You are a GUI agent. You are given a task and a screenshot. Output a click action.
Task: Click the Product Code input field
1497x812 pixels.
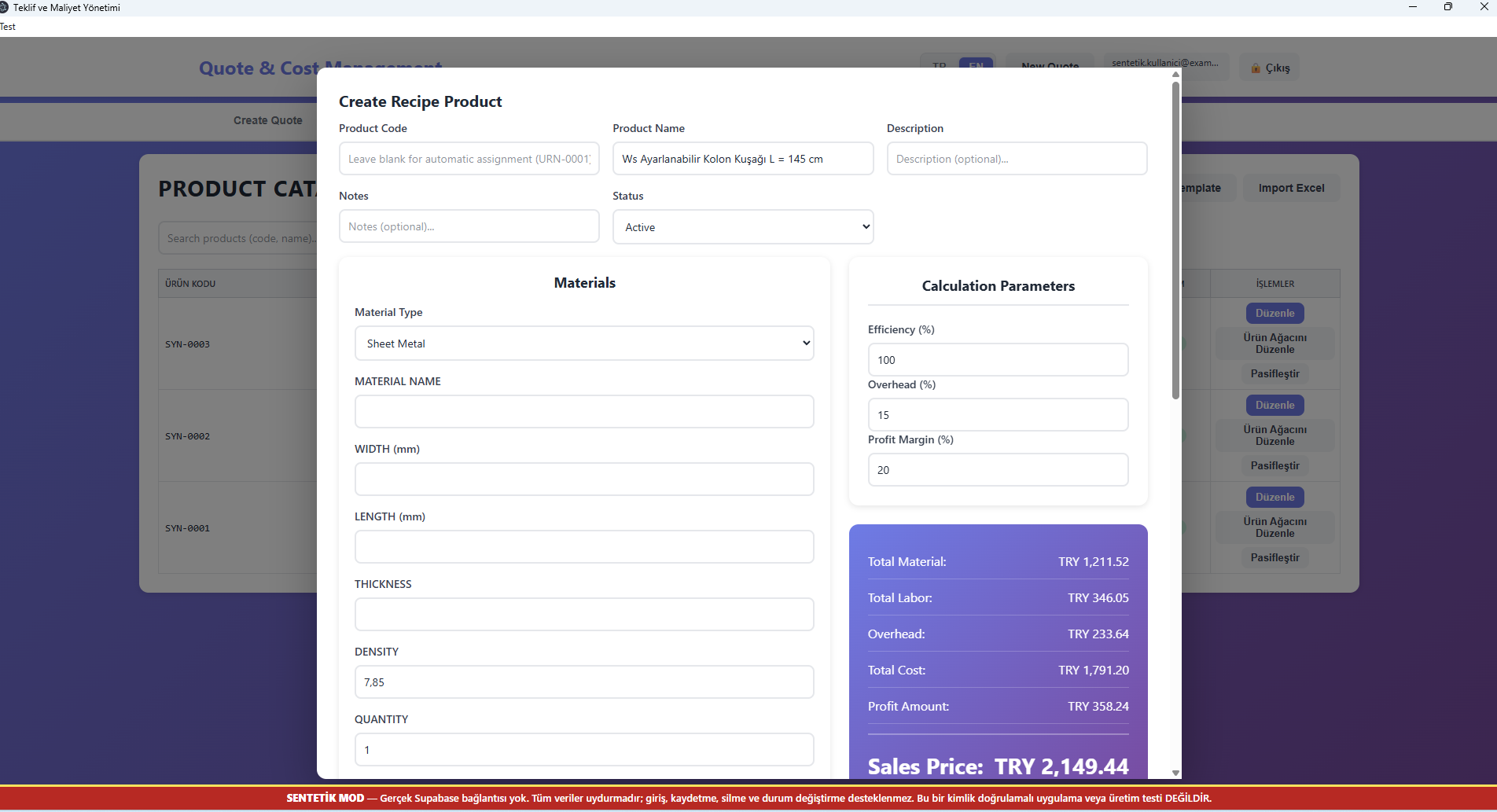[469, 159]
